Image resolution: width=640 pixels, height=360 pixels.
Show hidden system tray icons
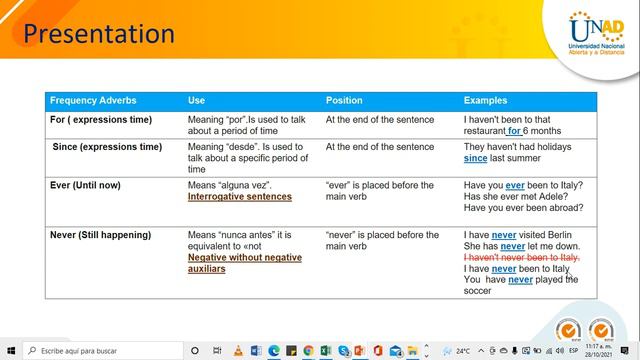click(481, 351)
